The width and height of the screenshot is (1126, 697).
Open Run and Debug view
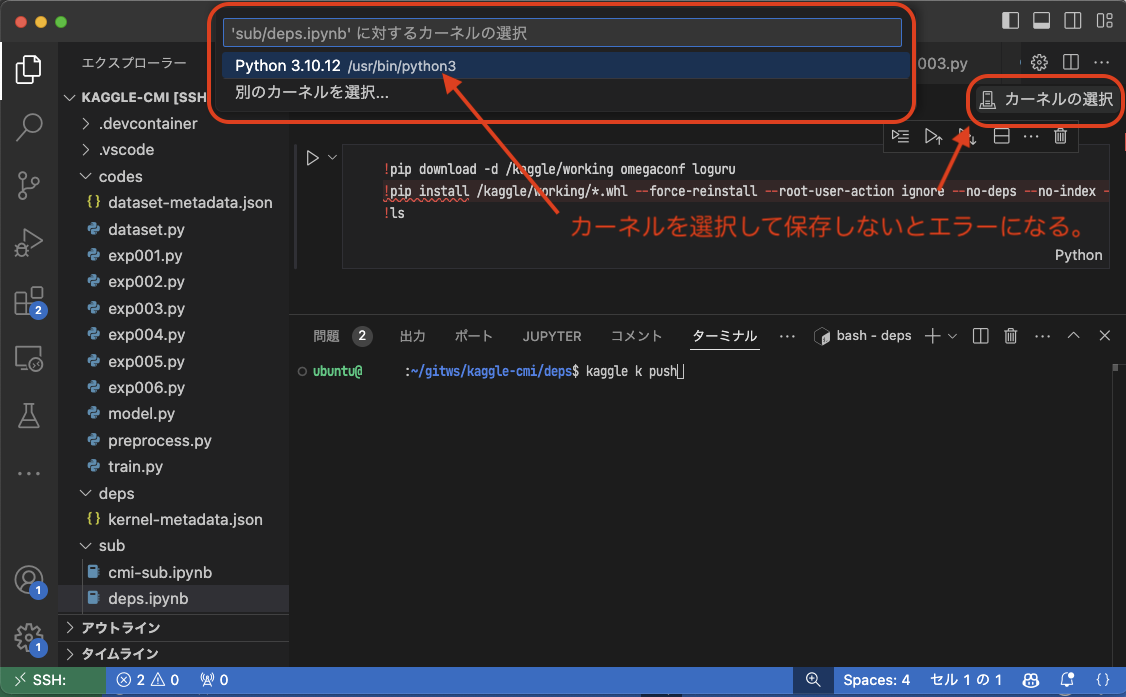[29, 243]
